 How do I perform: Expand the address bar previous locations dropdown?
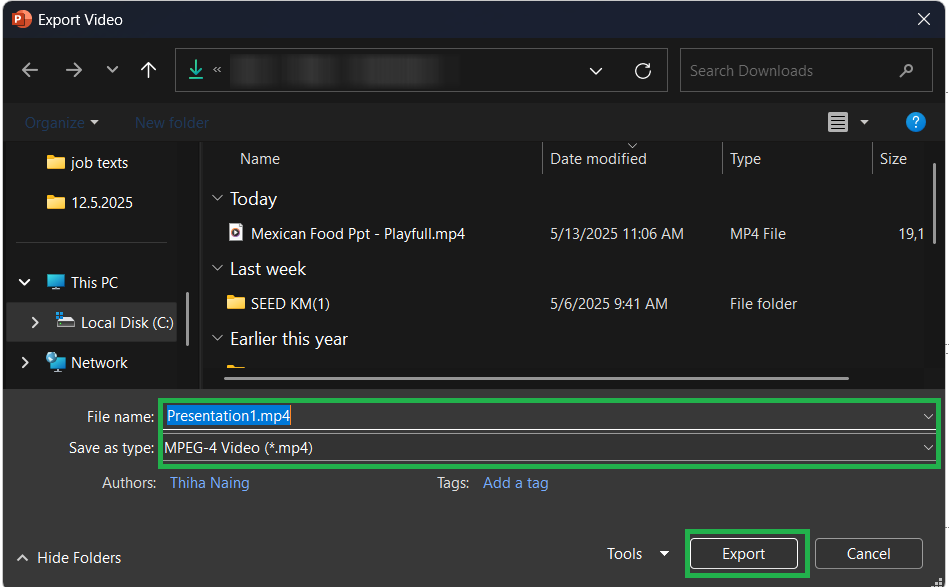click(596, 71)
